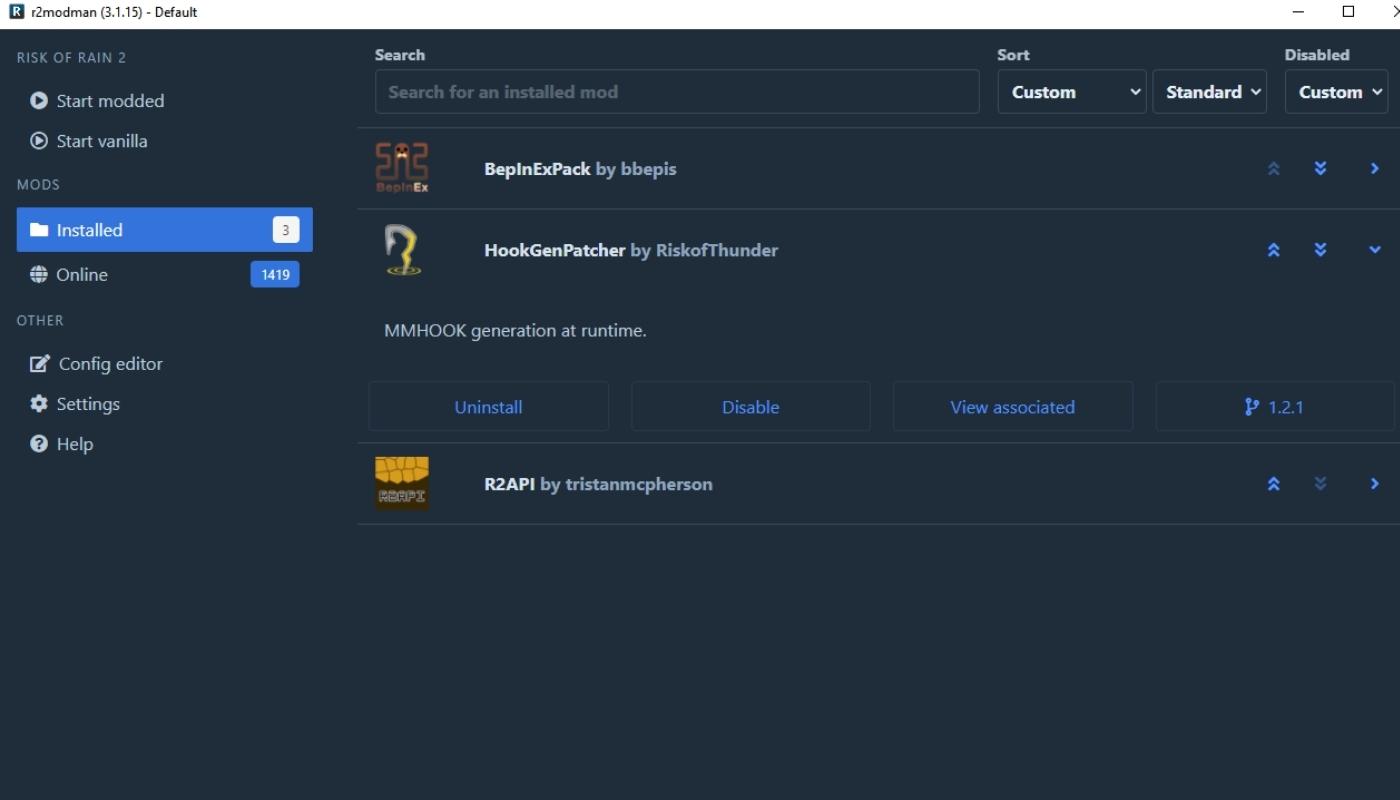Open the Standard sort direction dropdown

pyautogui.click(x=1210, y=92)
